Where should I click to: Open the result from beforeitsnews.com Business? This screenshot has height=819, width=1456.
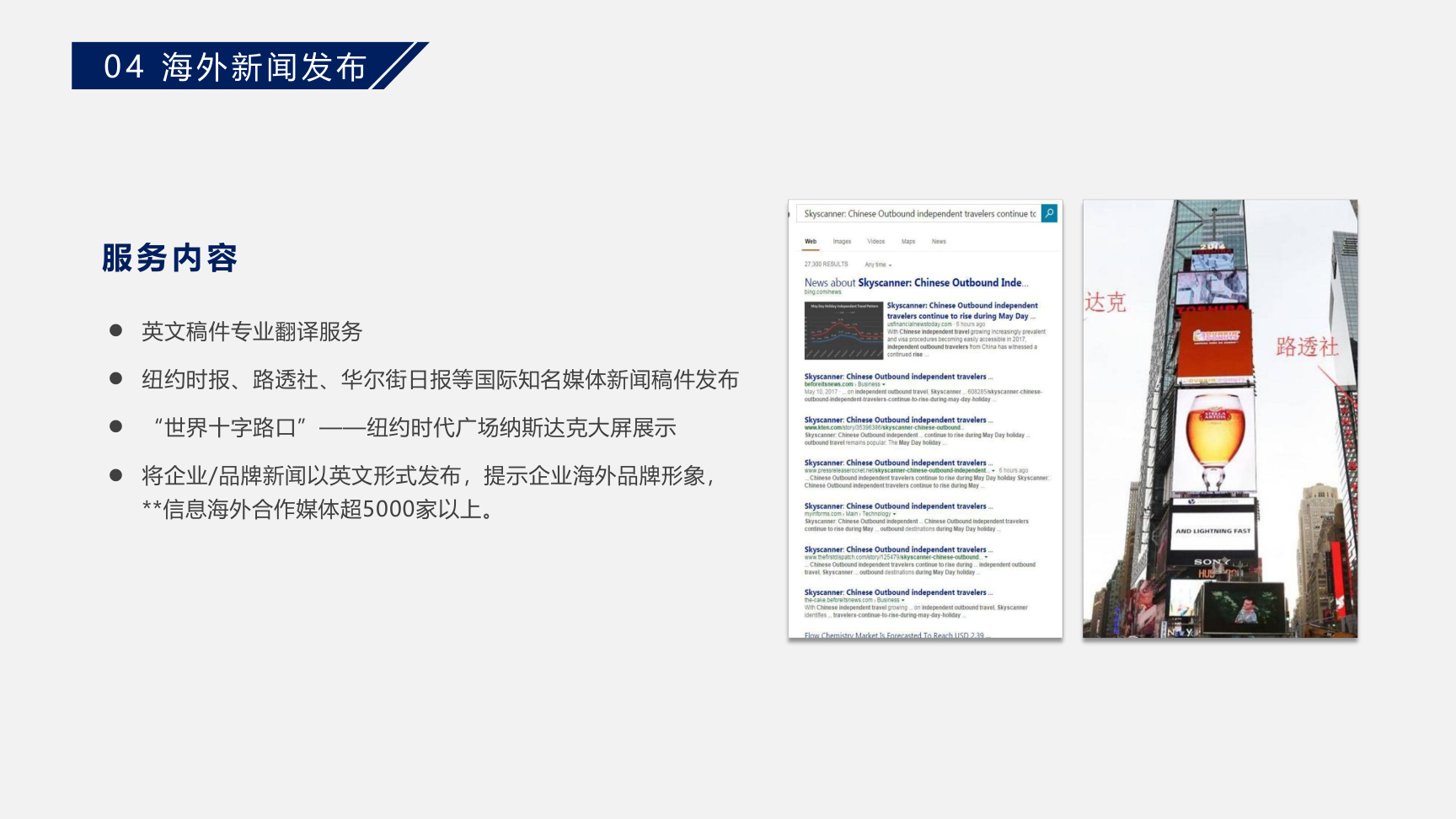click(x=898, y=377)
